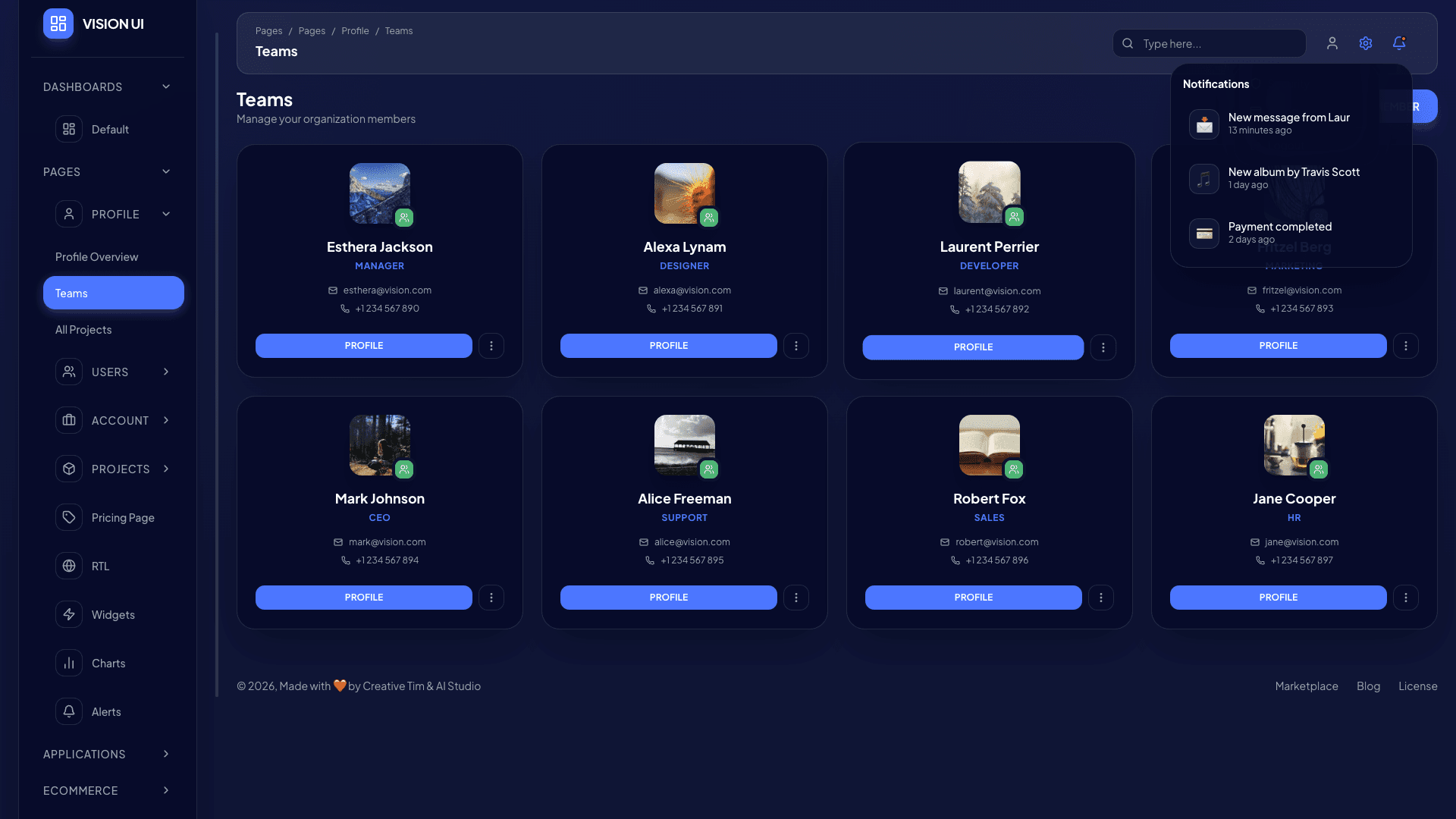Select the Default dashboard icon

click(x=69, y=129)
